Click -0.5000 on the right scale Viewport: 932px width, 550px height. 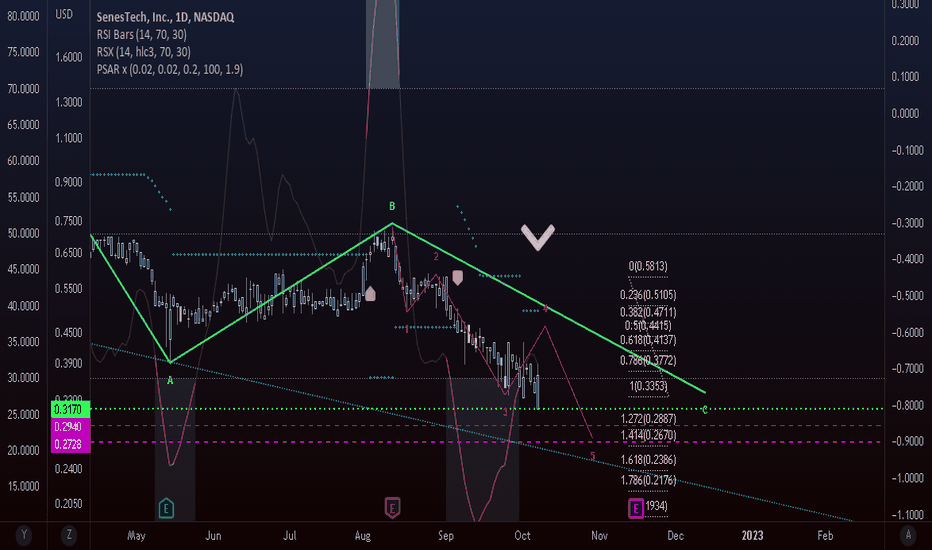[907, 296]
